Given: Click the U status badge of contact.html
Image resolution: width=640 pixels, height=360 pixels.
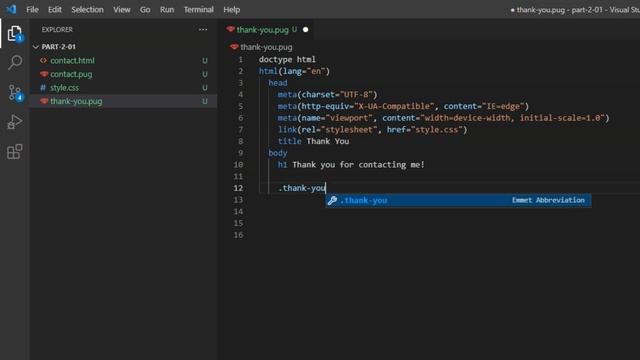Looking at the screenshot, I should (205, 60).
